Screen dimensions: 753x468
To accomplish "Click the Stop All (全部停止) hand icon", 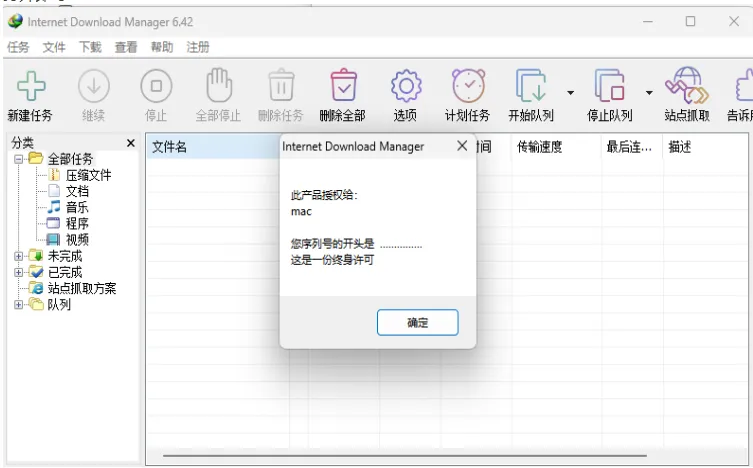I will pos(219,85).
